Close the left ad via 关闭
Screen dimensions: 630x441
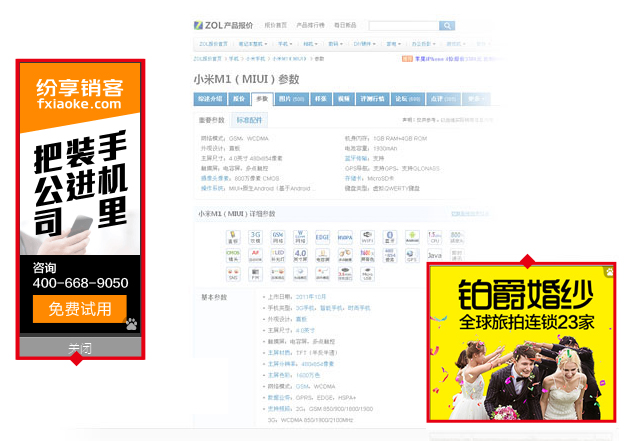(x=80, y=348)
